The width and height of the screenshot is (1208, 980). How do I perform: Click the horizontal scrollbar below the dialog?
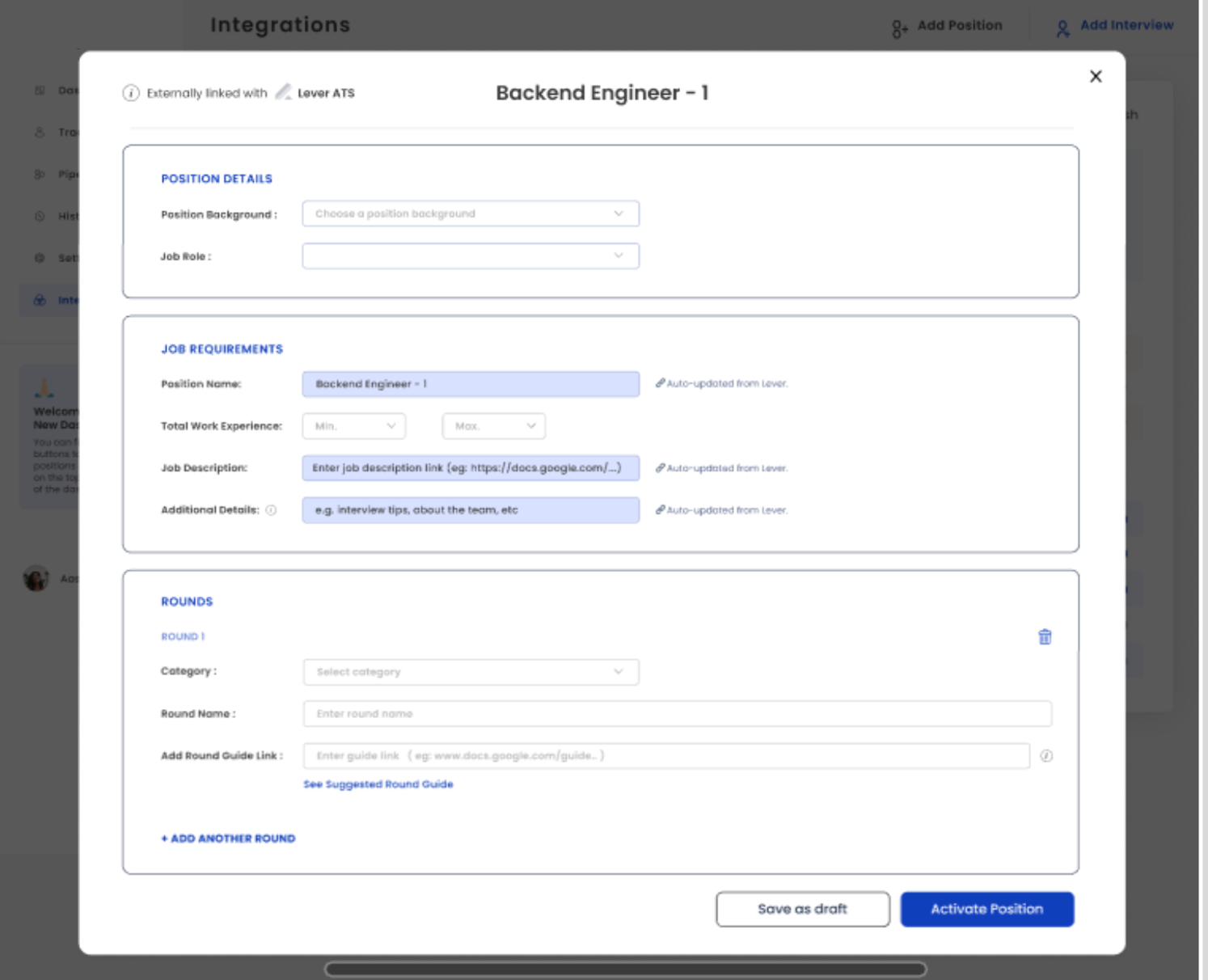click(x=626, y=969)
